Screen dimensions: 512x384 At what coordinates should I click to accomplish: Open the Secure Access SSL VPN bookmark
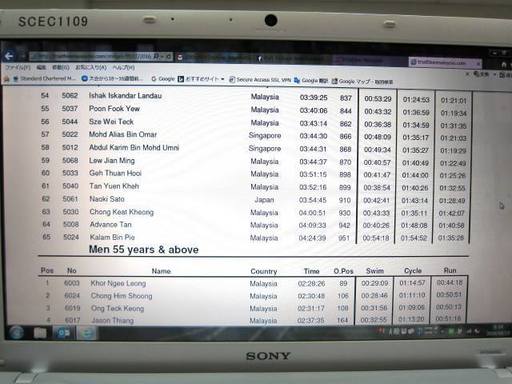[x=260, y=80]
